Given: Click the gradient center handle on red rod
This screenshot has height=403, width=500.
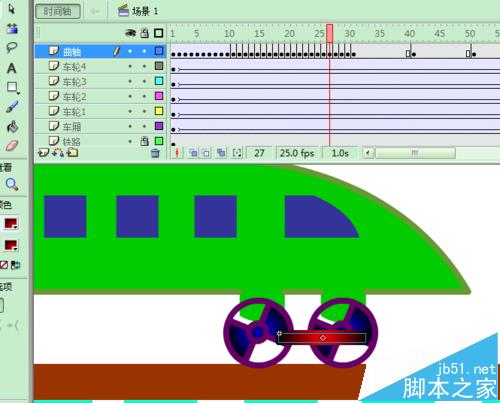Looking at the screenshot, I should pos(323,338).
